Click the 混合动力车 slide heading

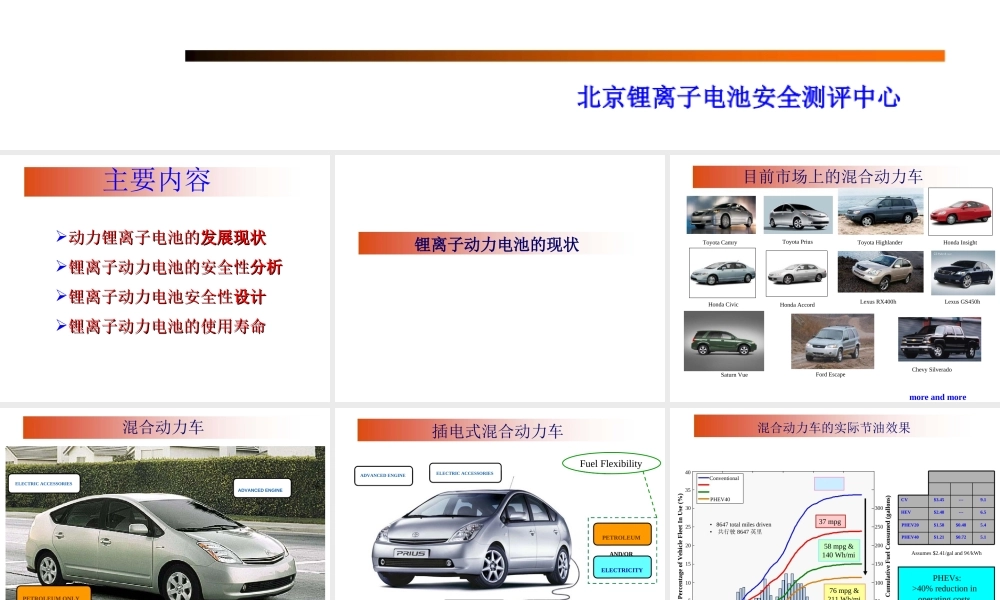(x=163, y=427)
